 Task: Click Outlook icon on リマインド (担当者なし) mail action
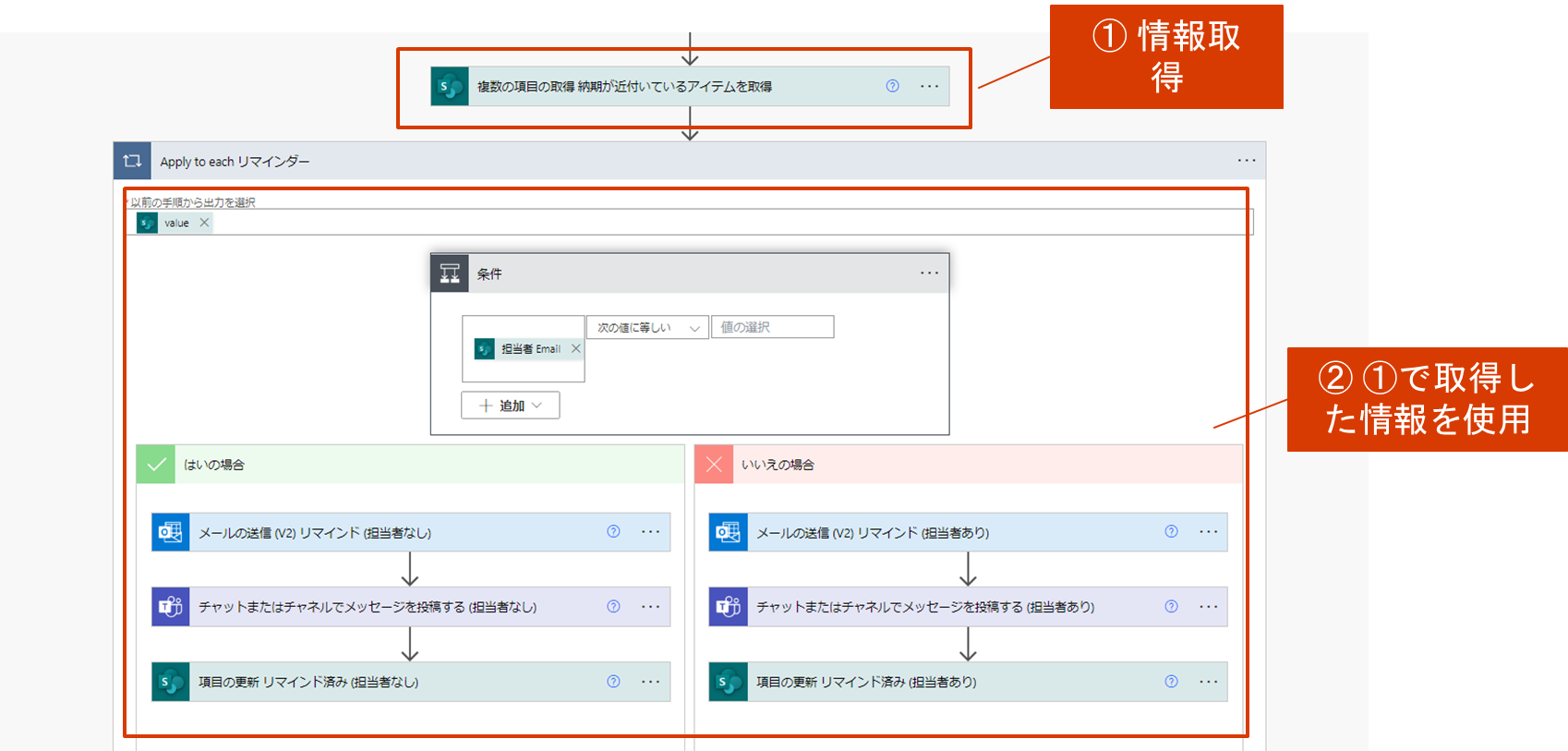[171, 532]
